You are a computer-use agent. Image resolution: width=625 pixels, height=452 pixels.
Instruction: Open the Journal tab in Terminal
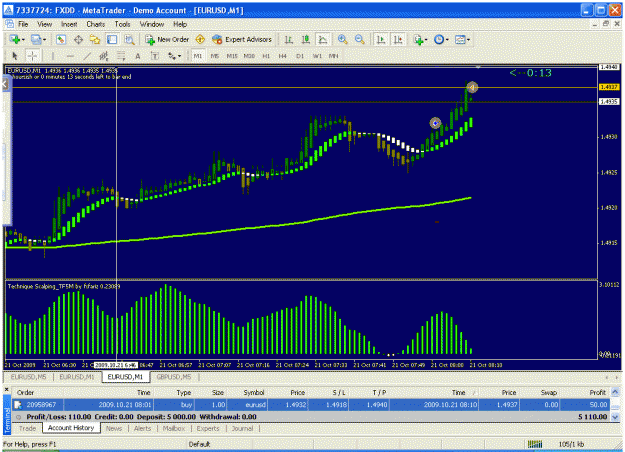(242, 428)
